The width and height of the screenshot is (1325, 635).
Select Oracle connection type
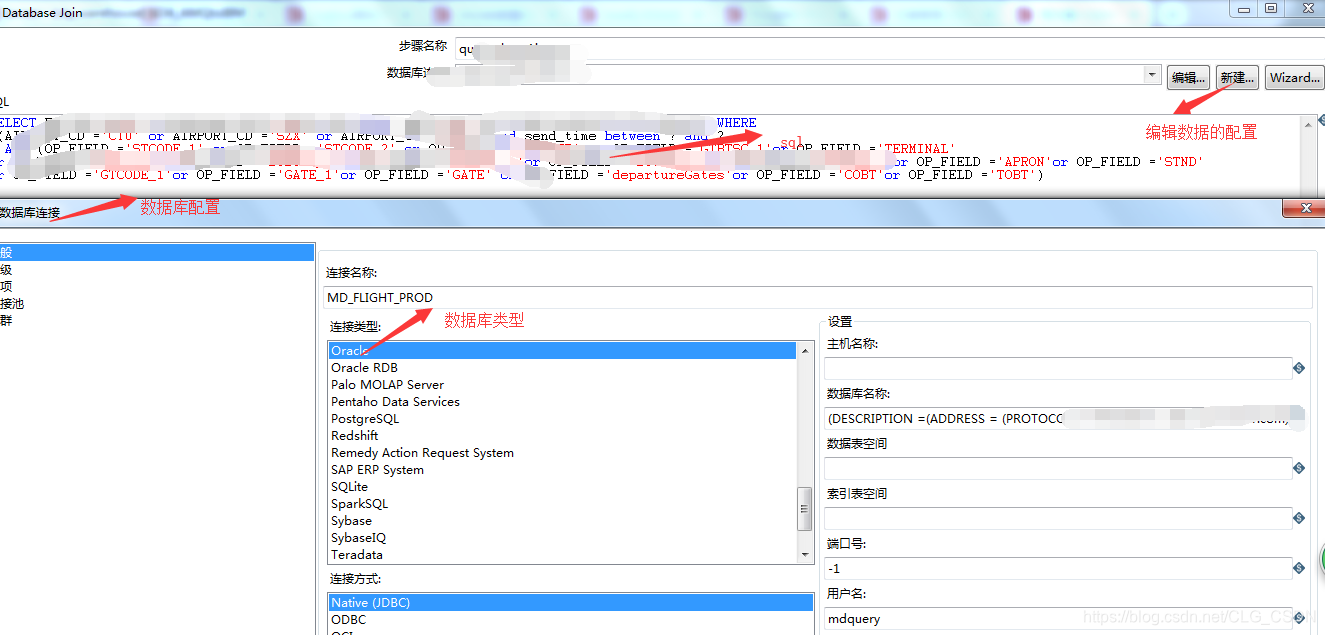coord(562,351)
